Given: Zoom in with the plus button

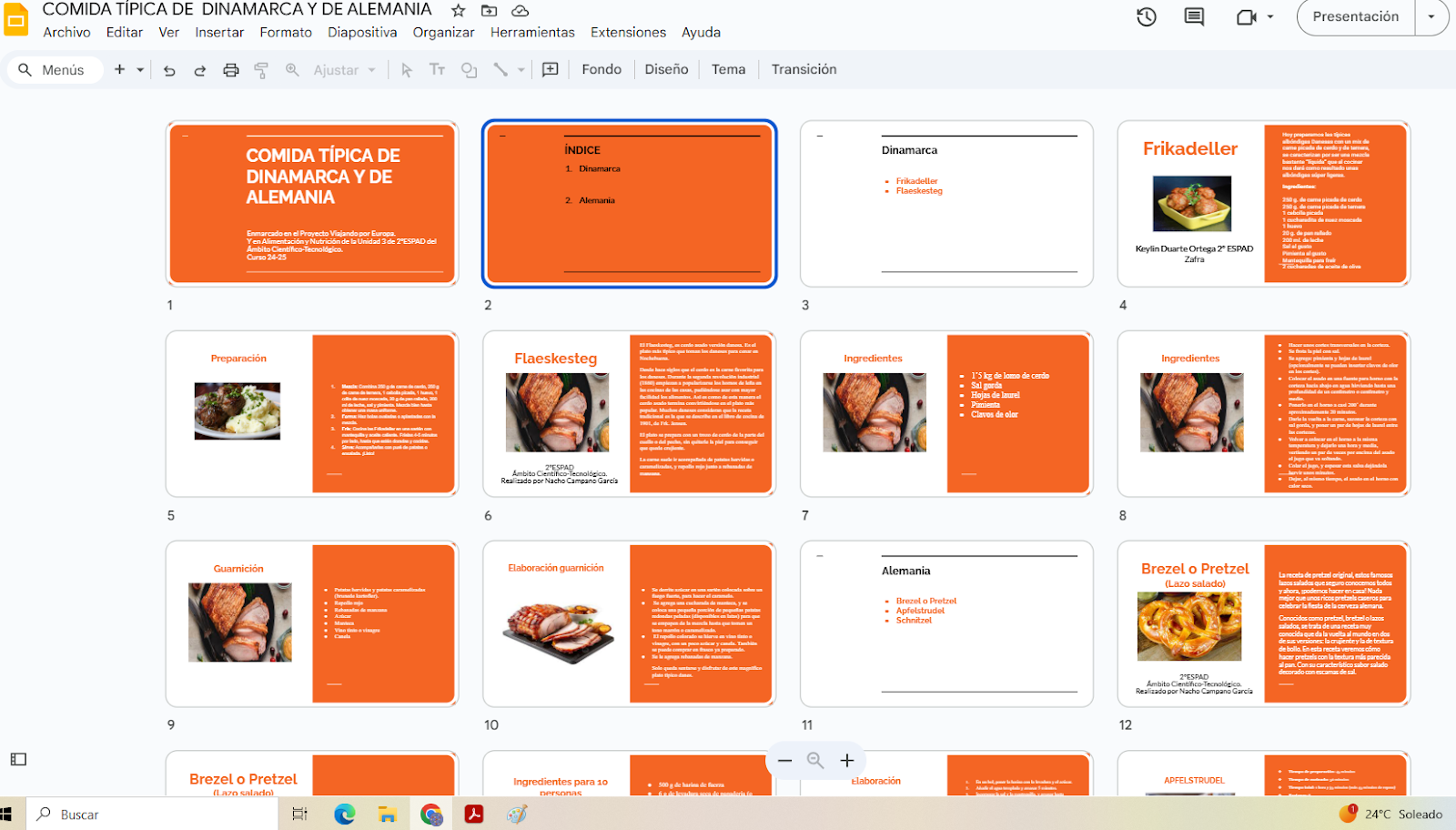Looking at the screenshot, I should [847, 761].
